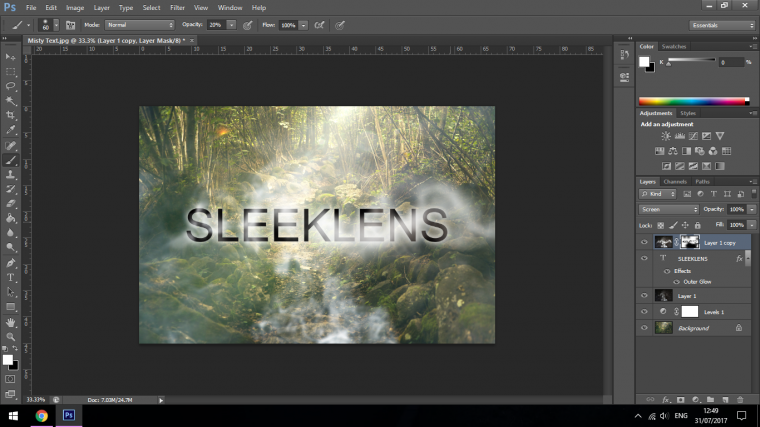Select the Healing Brush tool

(10, 145)
